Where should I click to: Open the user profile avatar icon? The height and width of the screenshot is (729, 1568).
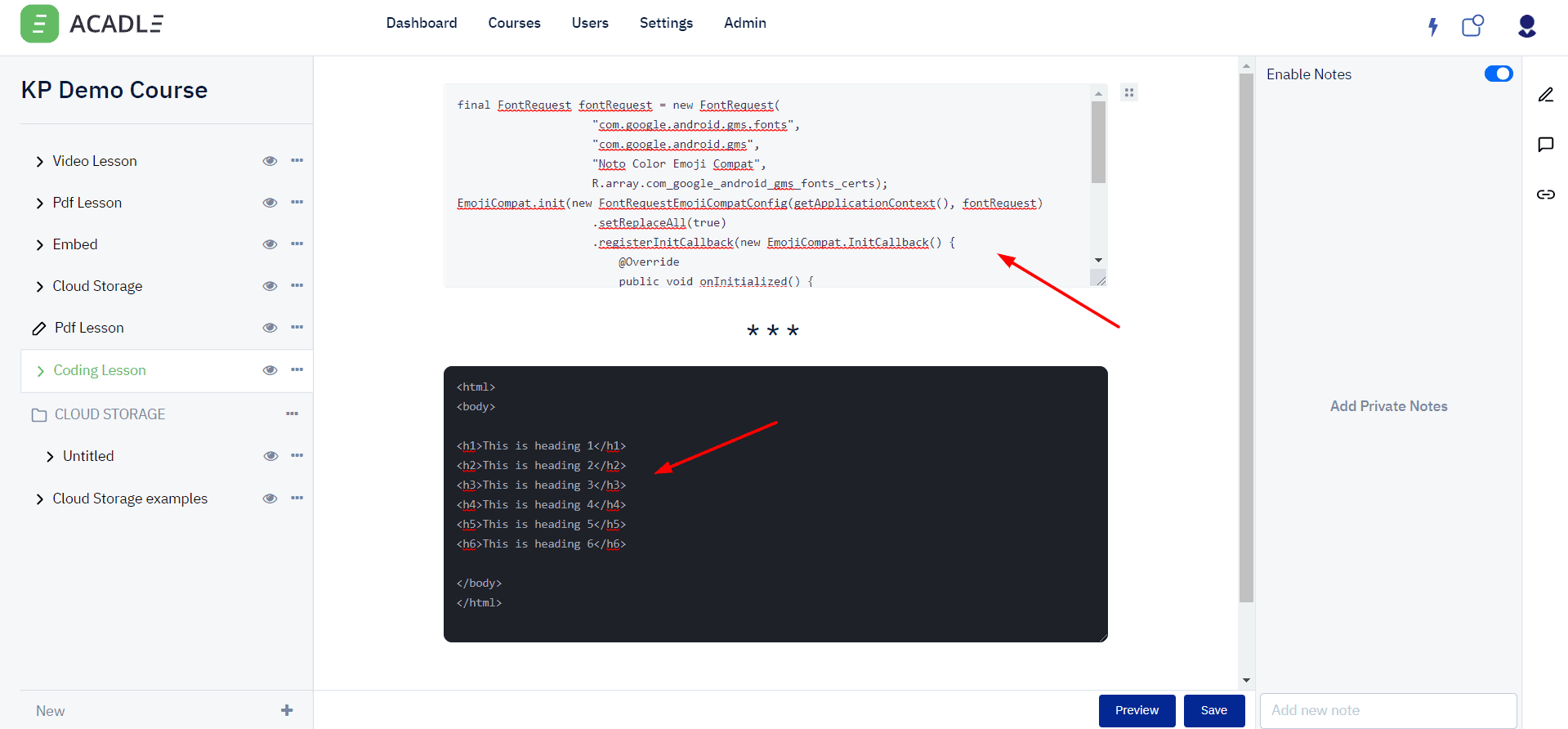coord(1526,26)
